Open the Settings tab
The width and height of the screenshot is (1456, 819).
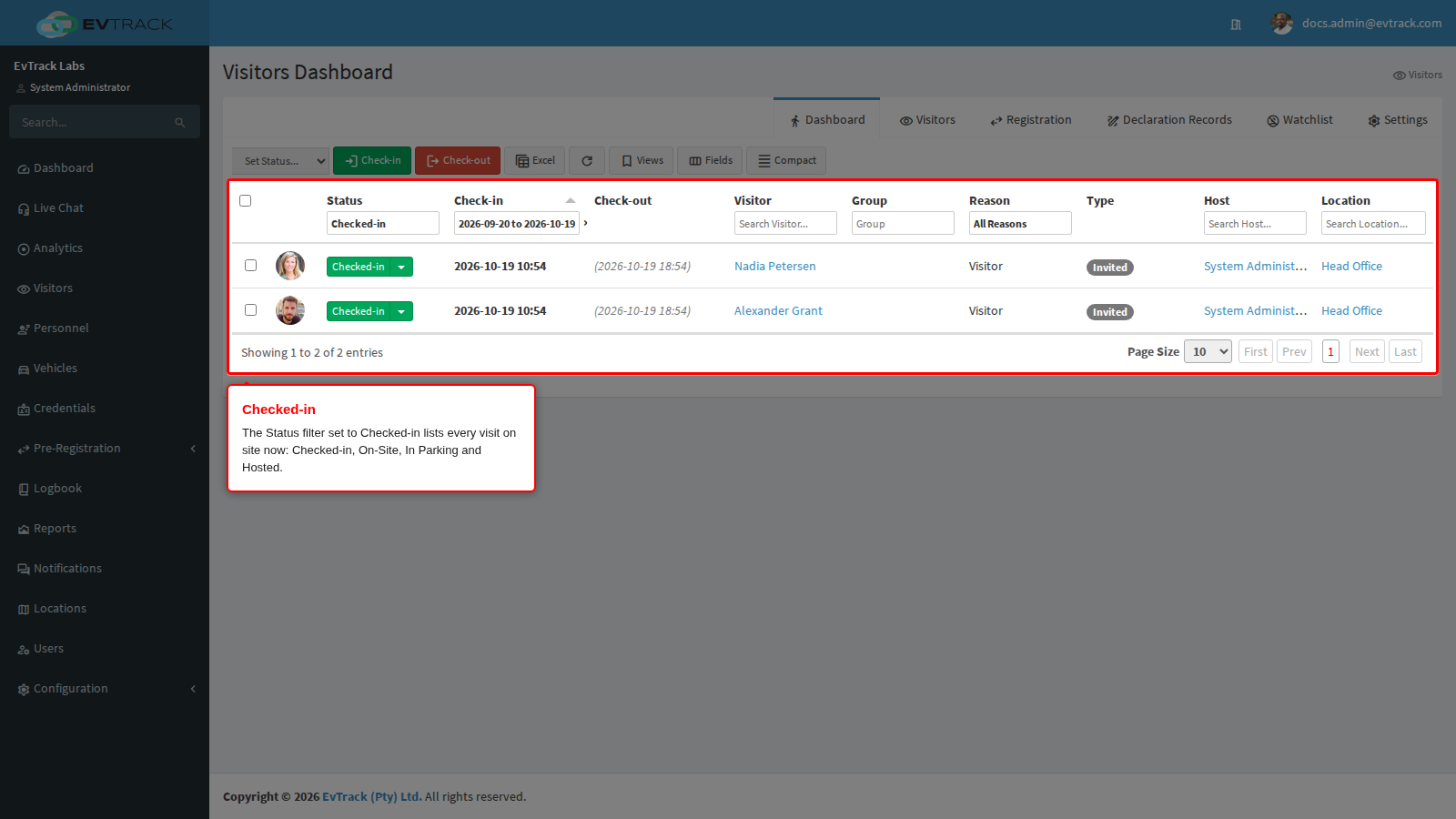[1398, 120]
